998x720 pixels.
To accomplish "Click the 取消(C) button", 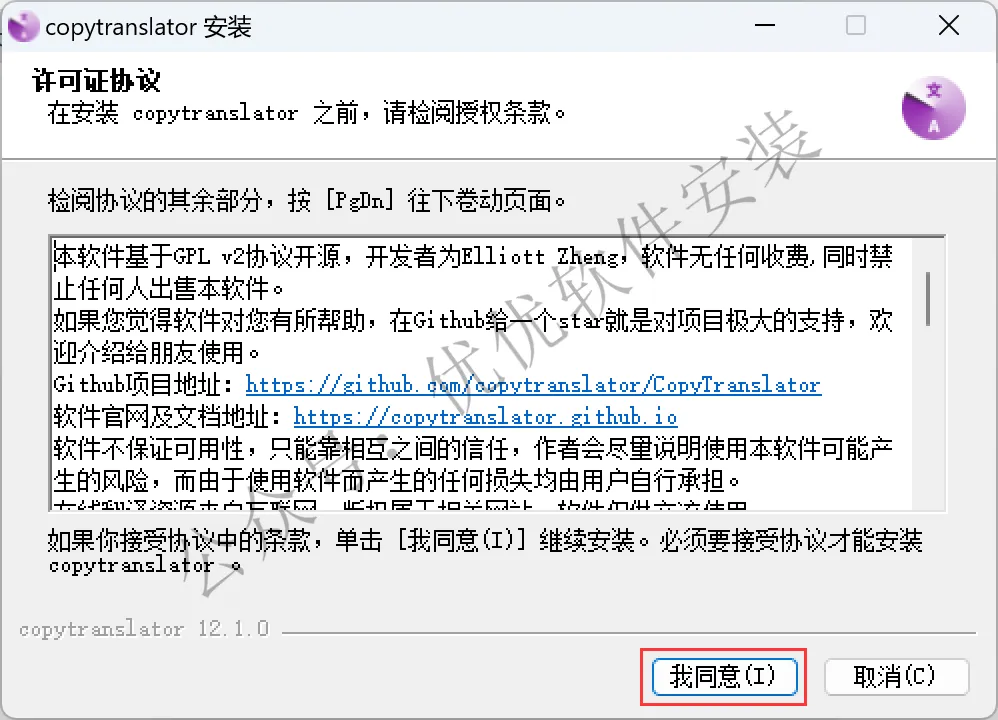I will tap(896, 677).
